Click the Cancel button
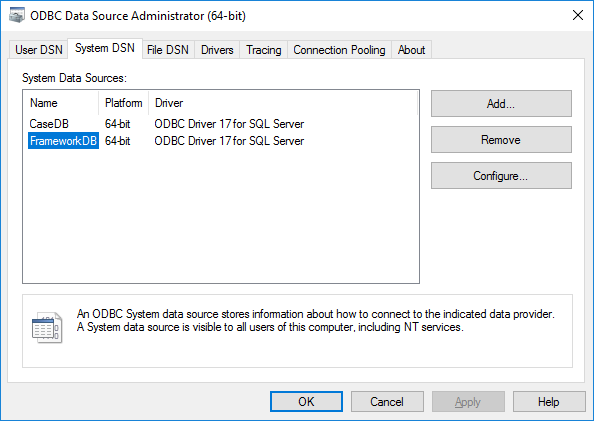The height and width of the screenshot is (421, 594). pos(387,402)
